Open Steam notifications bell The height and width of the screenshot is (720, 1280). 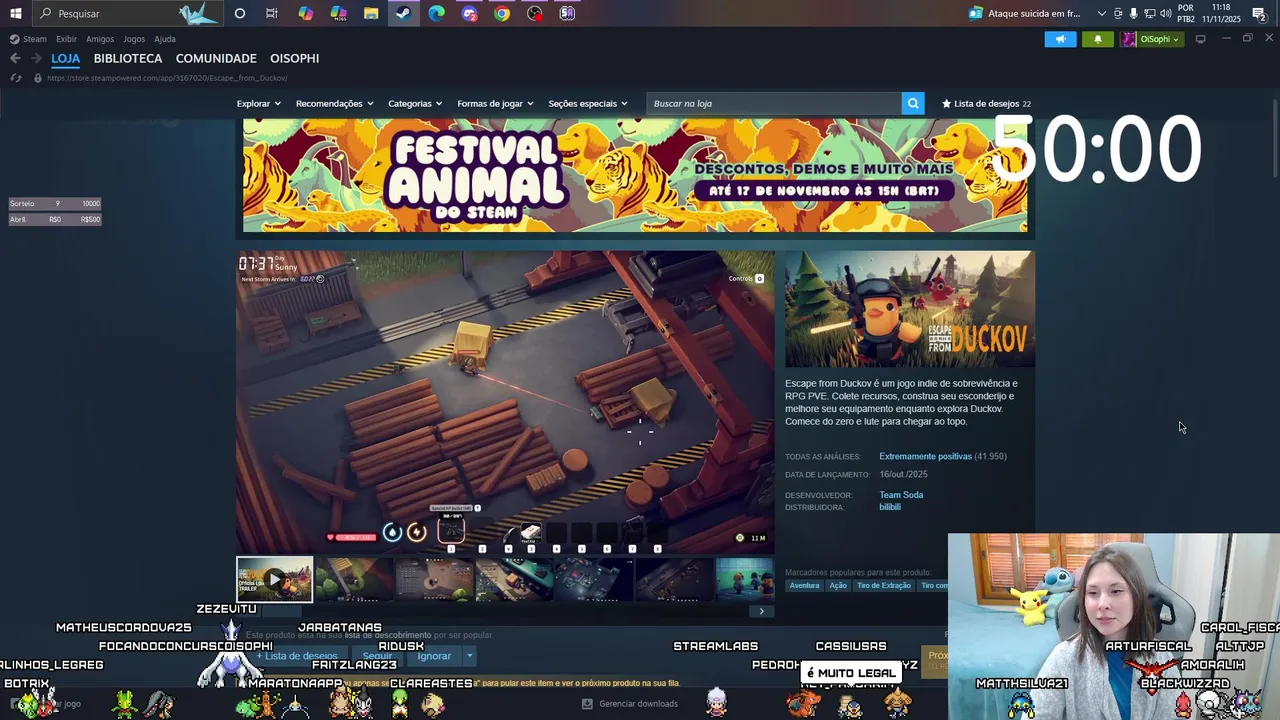coord(1097,39)
